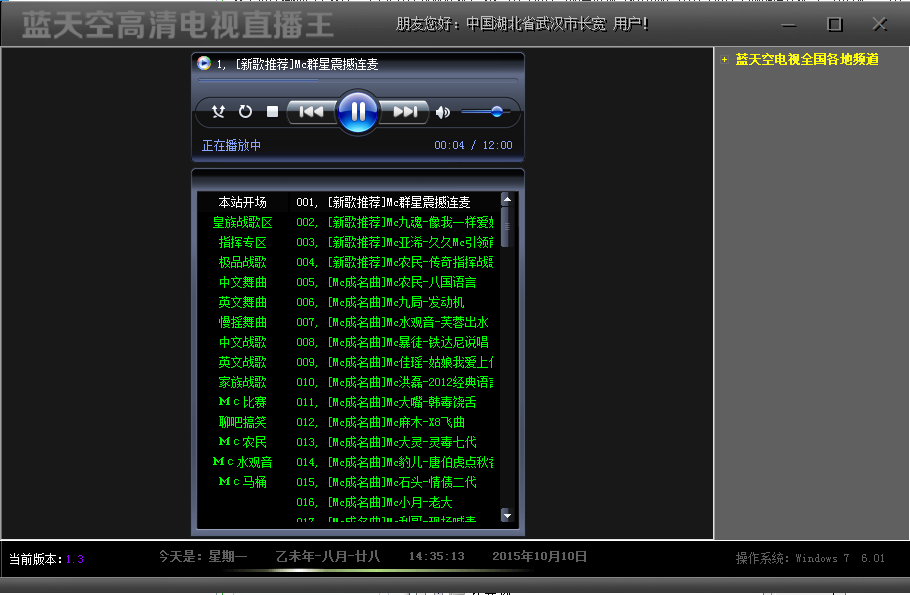Click the 乙未年-八月-廿八 lunar date

328,556
